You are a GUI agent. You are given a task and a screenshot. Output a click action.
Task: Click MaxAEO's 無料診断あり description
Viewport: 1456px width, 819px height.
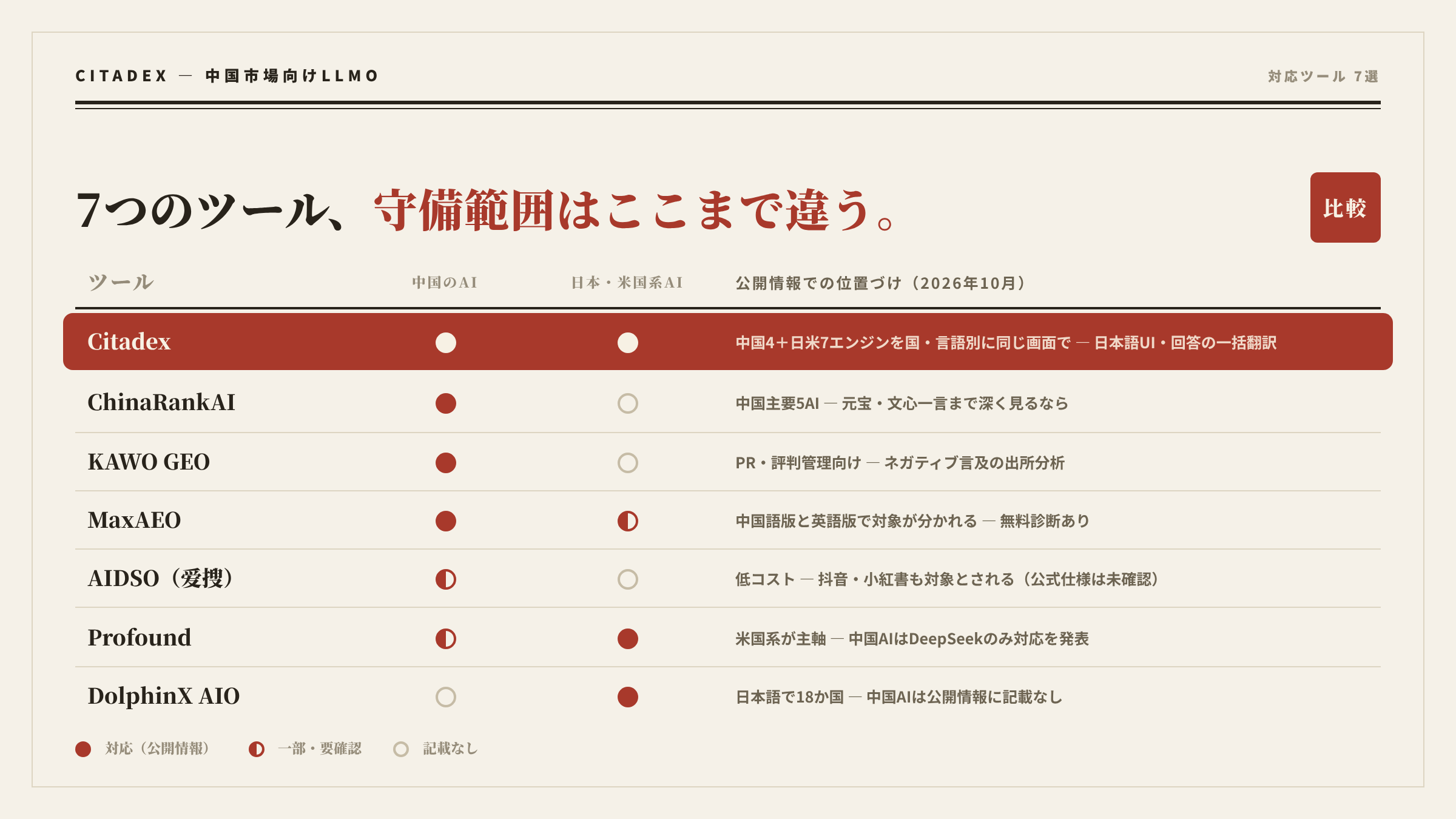[912, 521]
